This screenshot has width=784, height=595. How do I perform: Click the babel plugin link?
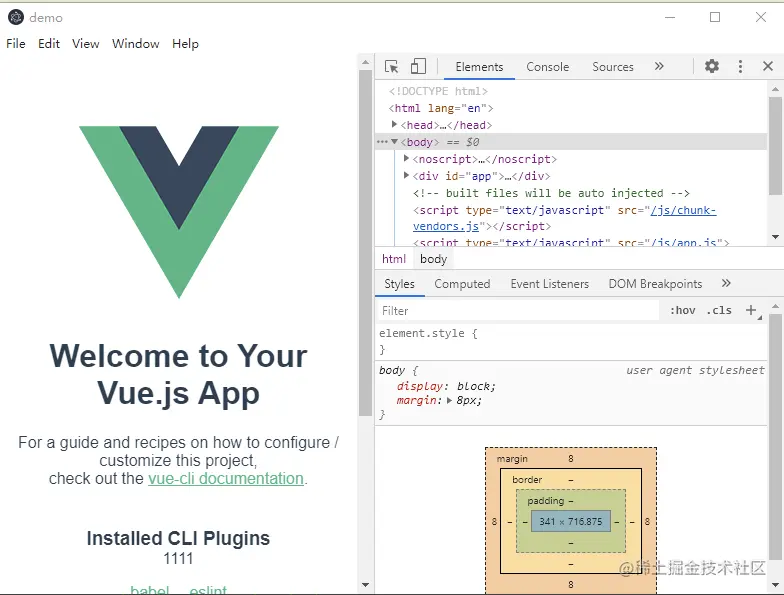click(150, 590)
